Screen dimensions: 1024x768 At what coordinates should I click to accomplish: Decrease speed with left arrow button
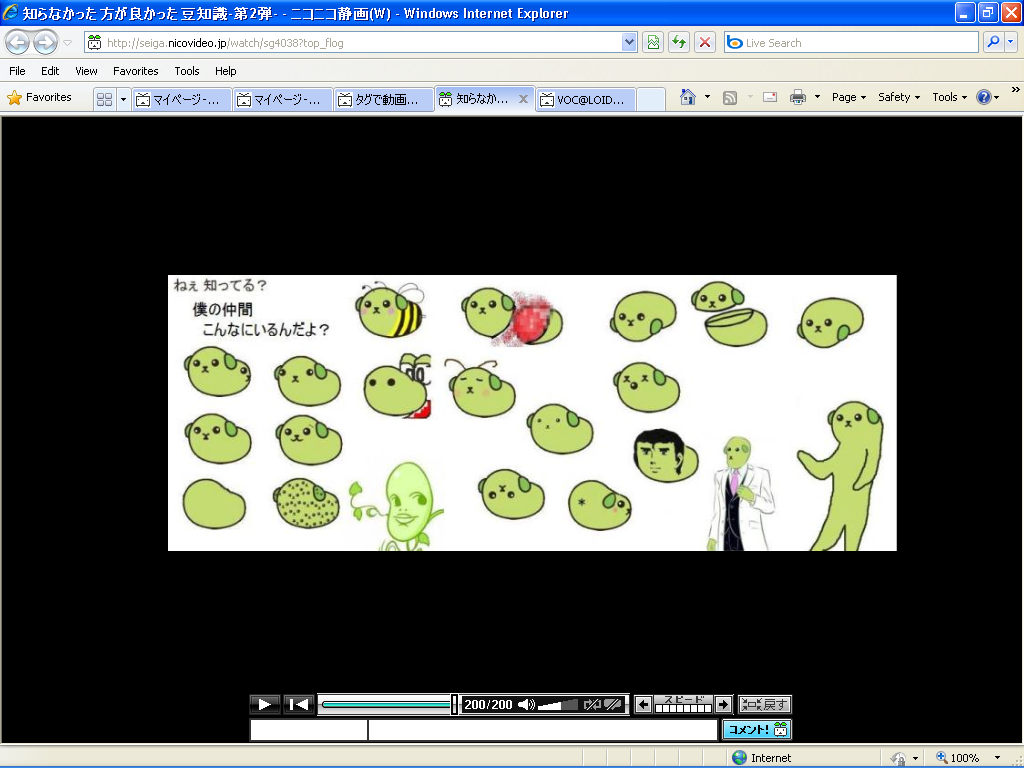pyautogui.click(x=643, y=705)
